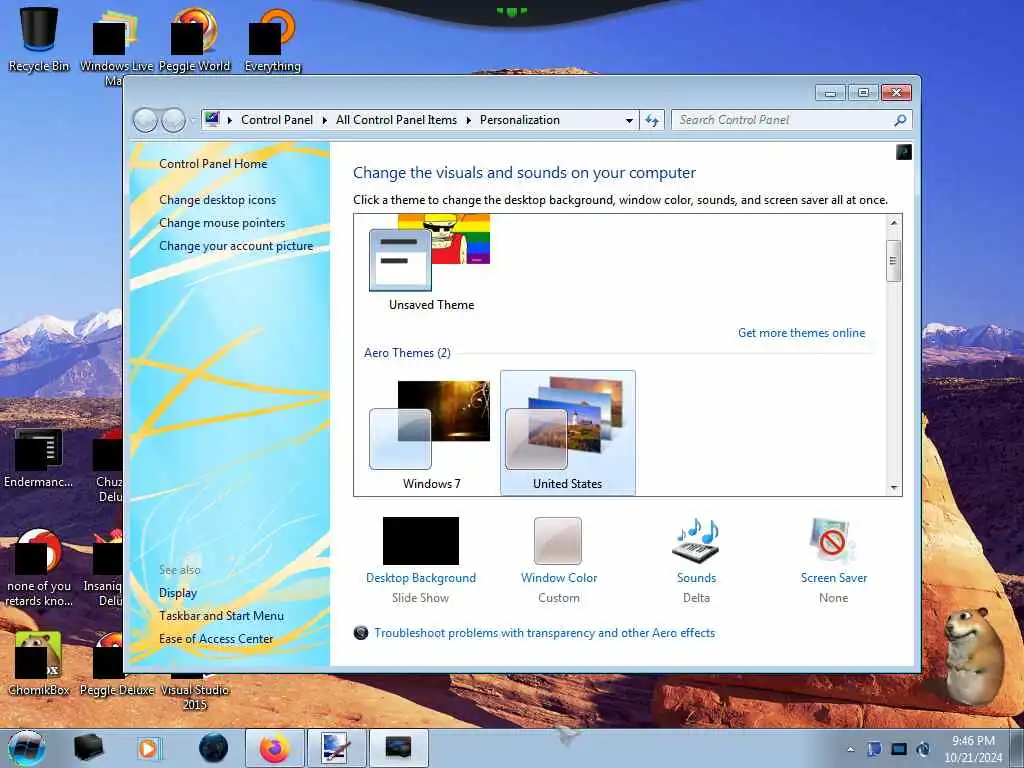Viewport: 1024px width, 768px height.
Task: Refresh the Control Panel address bar
Action: [x=652, y=120]
